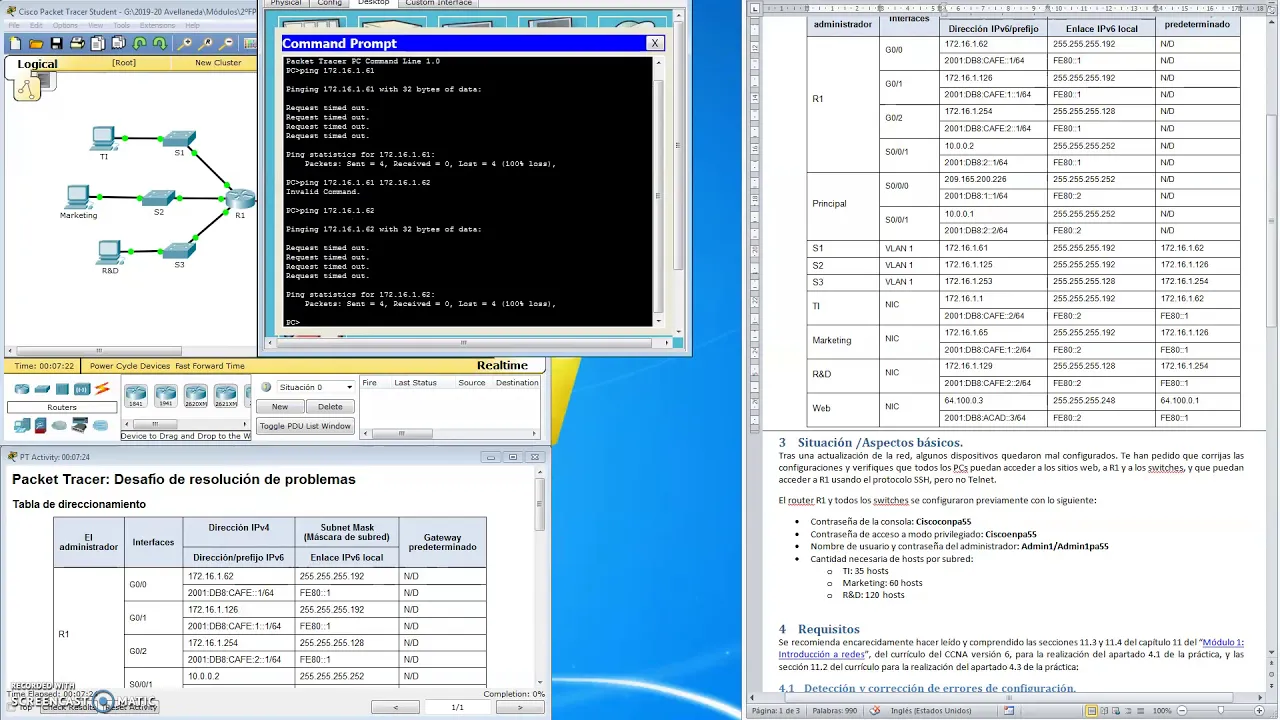Click Power Cycle Devices
The height and width of the screenshot is (720, 1280).
129,366
